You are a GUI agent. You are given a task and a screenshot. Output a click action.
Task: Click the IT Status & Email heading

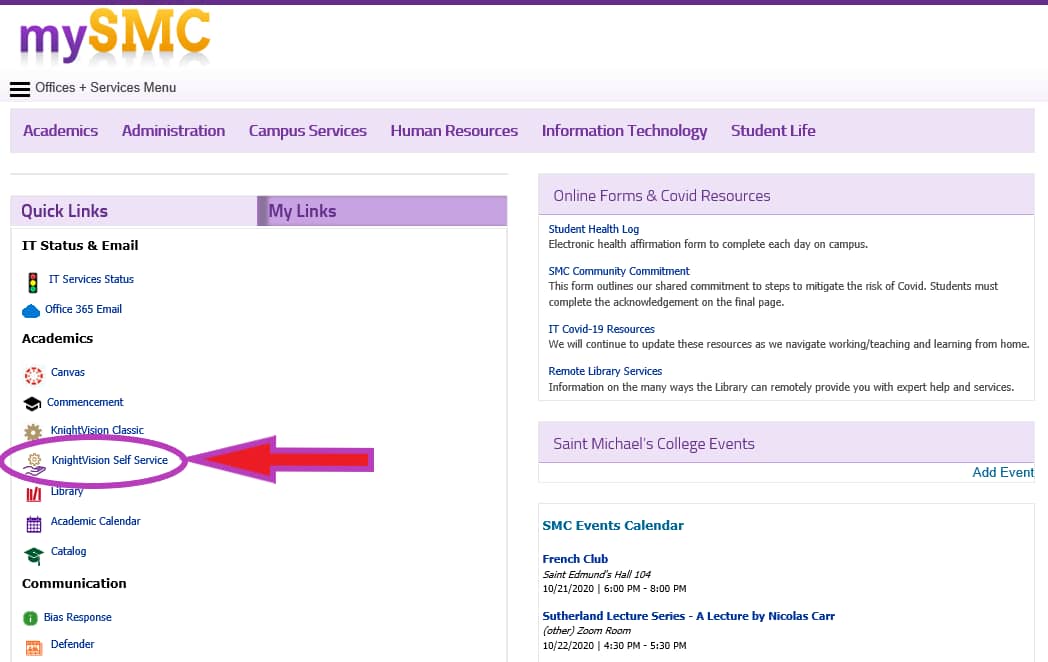pyautogui.click(x=80, y=245)
